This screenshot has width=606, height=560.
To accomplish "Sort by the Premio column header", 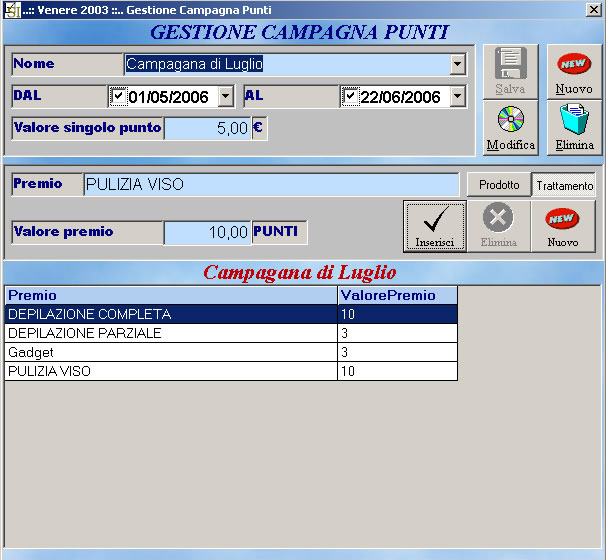I will click(171, 295).
